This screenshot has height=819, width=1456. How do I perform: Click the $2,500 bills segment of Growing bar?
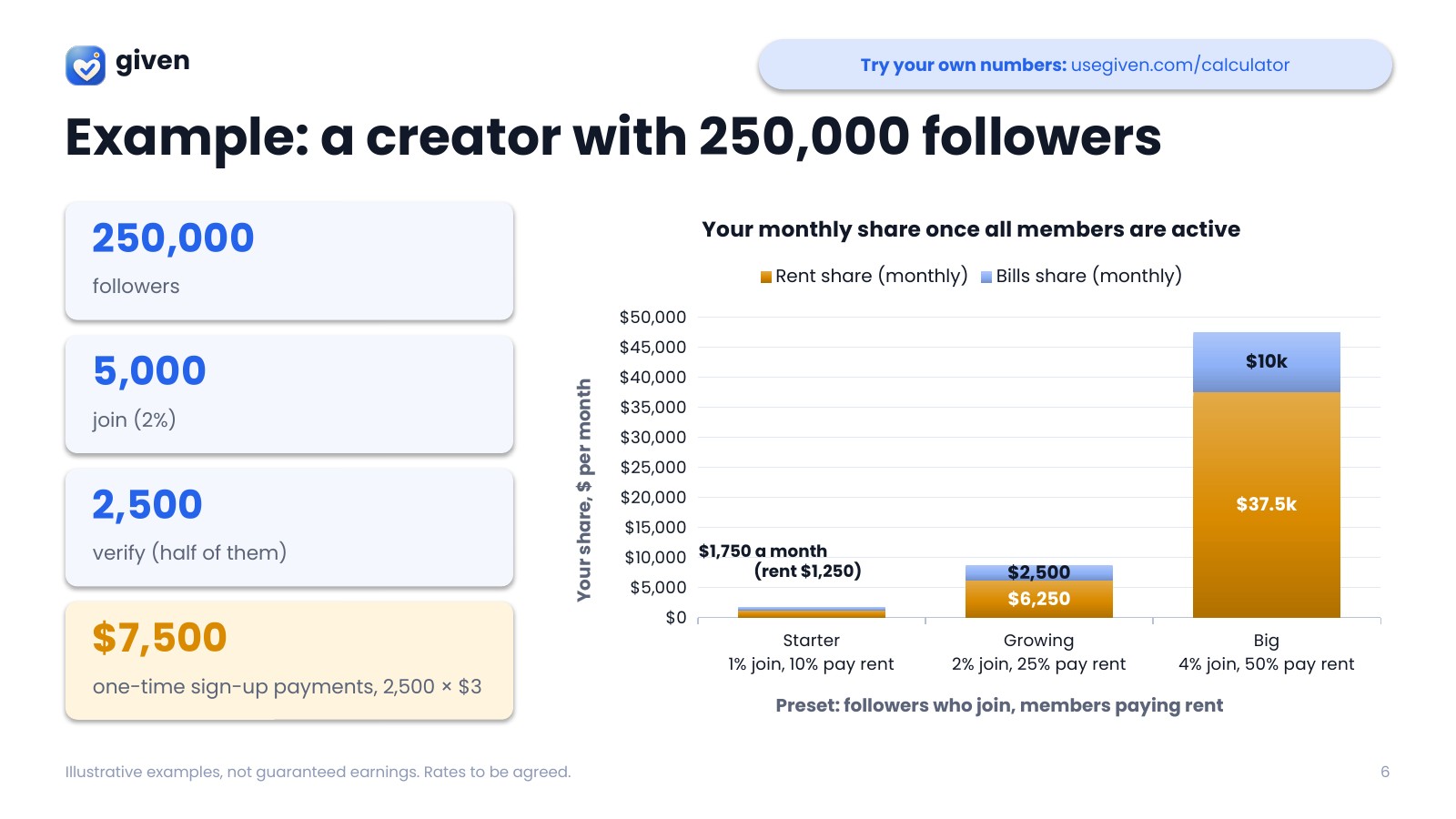coord(1038,572)
